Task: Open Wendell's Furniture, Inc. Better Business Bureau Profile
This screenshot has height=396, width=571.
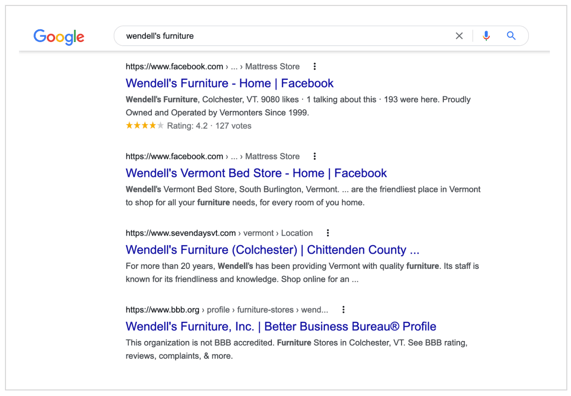Action: 281,326
